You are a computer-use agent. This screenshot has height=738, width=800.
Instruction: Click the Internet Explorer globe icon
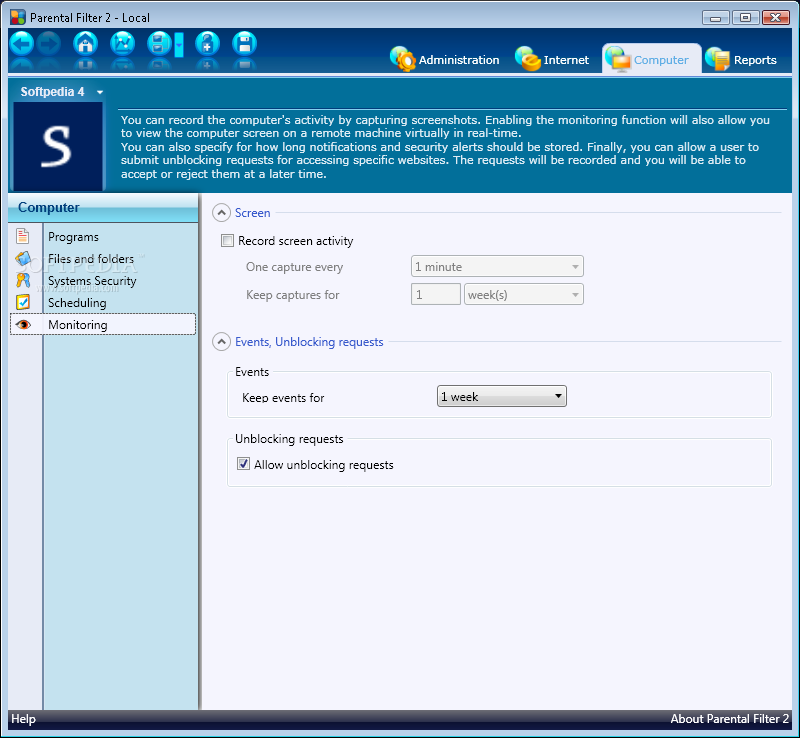pos(528,59)
